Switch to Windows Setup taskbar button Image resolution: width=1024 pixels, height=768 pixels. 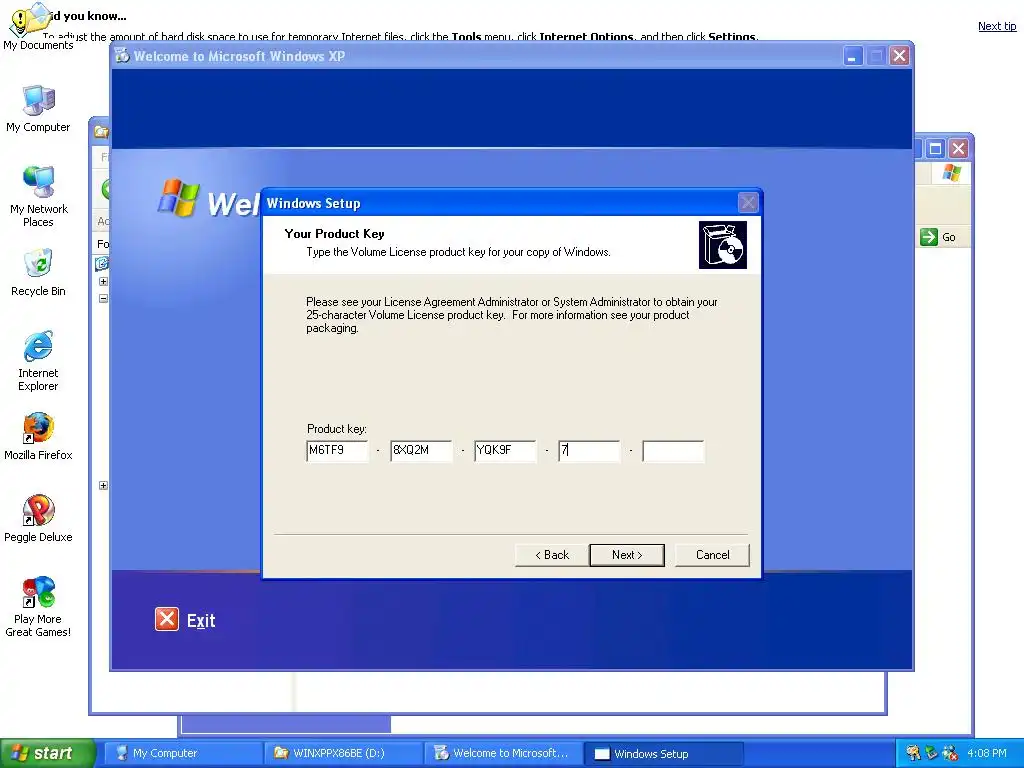click(664, 753)
